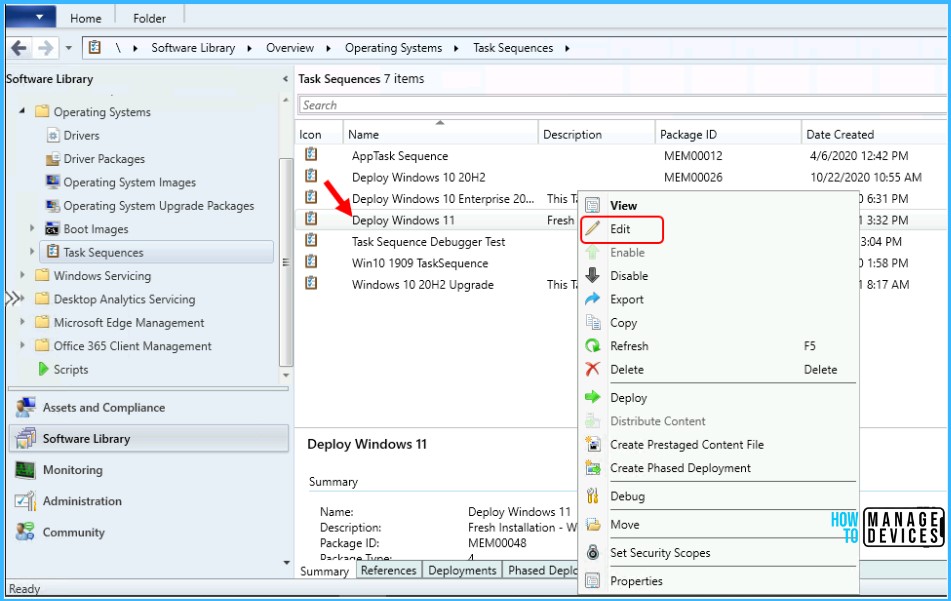The image size is (951, 601).
Task: Select Operating System Images tree item
Action: (129, 182)
